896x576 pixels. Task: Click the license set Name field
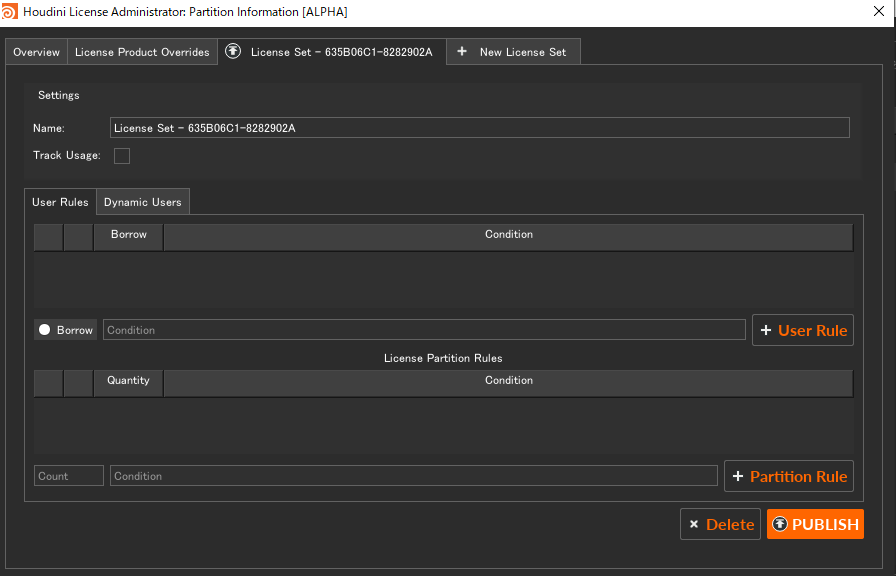tap(479, 128)
